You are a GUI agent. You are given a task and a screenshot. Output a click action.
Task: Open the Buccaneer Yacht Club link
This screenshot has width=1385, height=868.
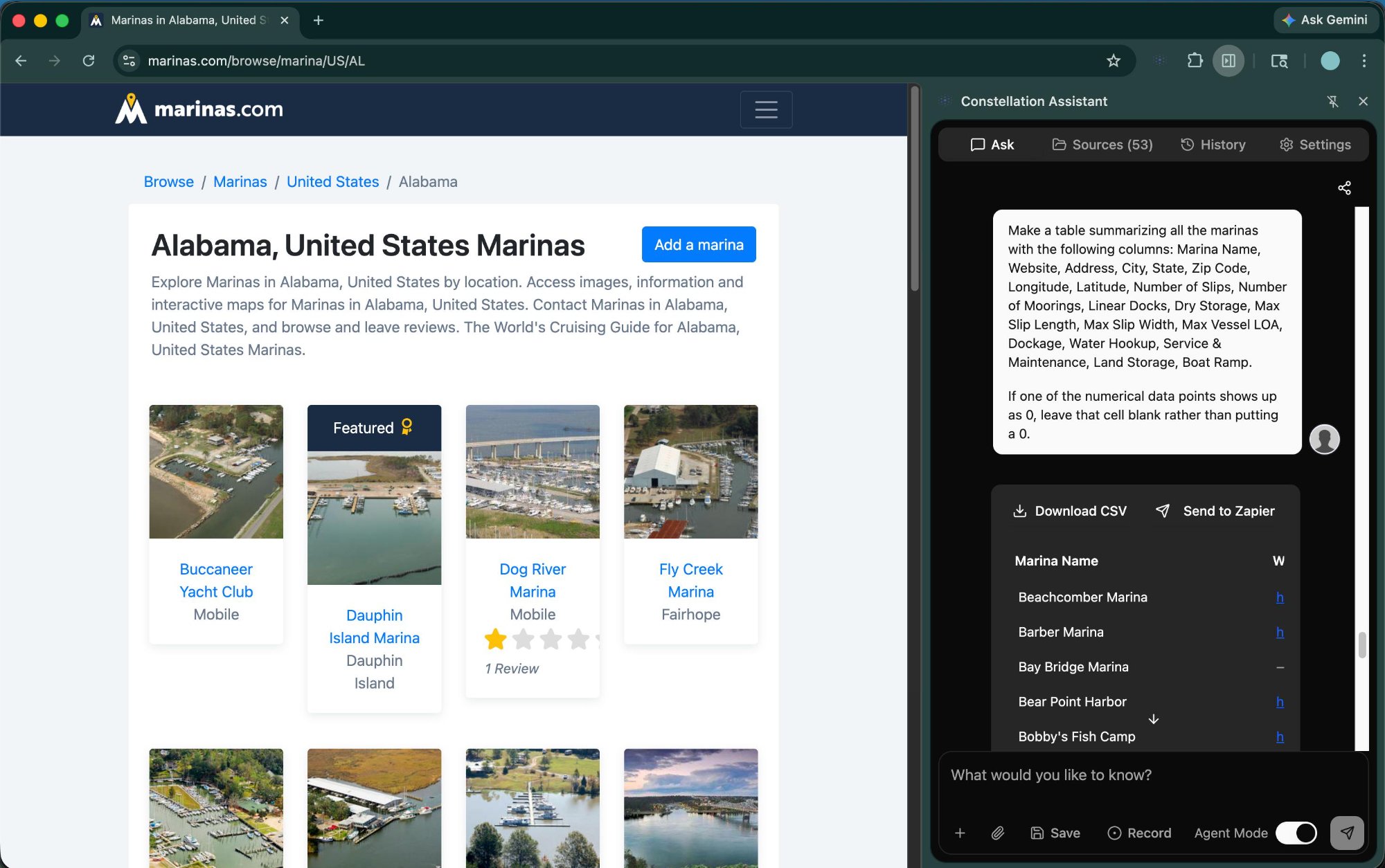[216, 580]
